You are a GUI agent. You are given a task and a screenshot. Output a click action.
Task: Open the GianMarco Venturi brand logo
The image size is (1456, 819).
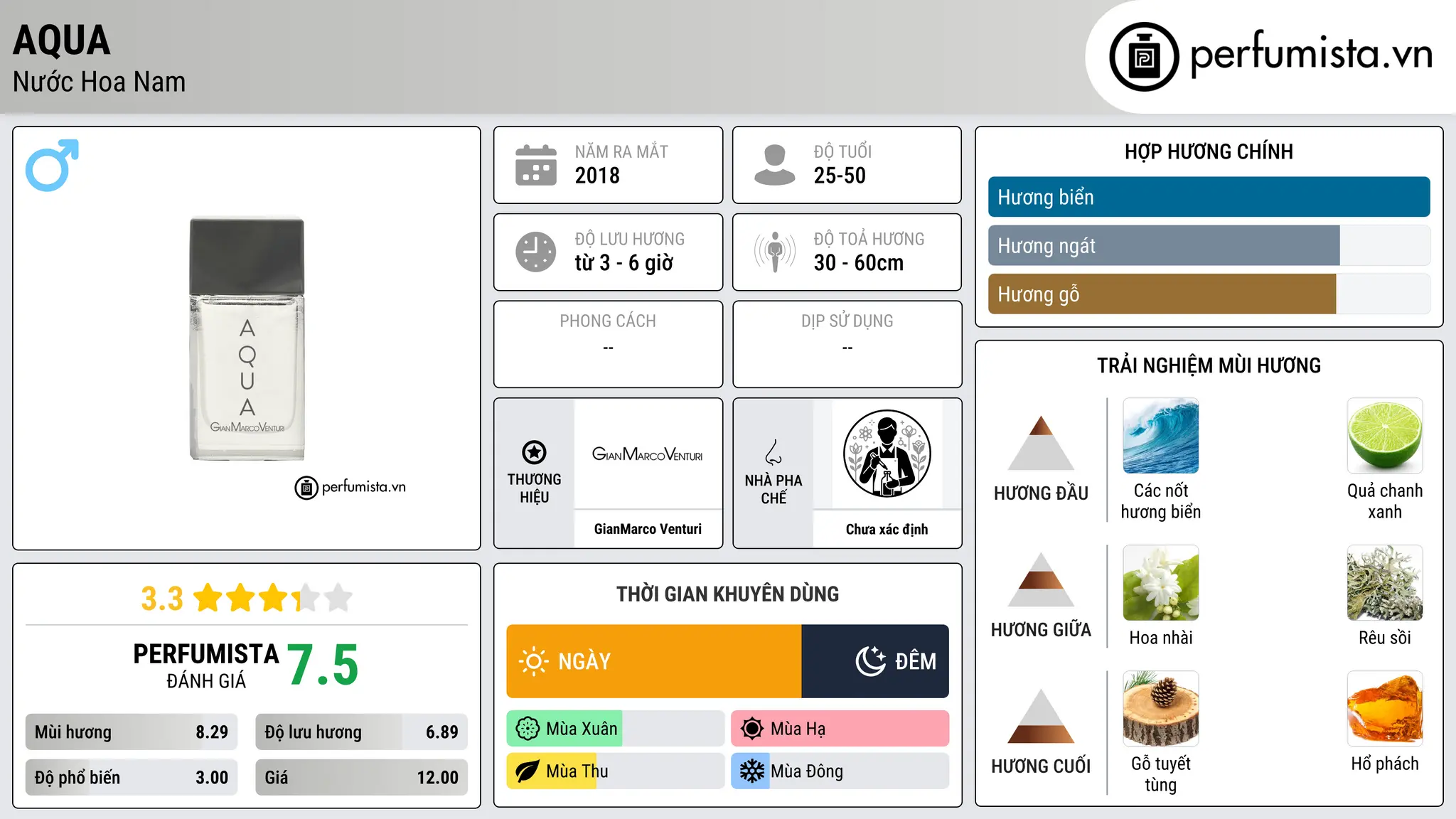(x=648, y=454)
